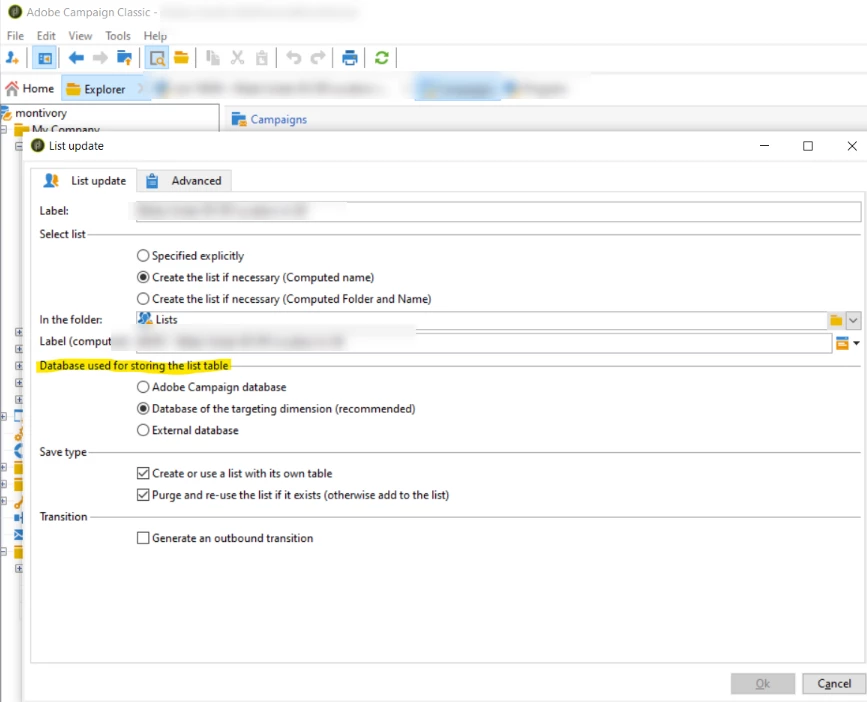The width and height of the screenshot is (867, 702).
Task: Toggle the navigation tree panel icon
Action: pyautogui.click(x=44, y=57)
